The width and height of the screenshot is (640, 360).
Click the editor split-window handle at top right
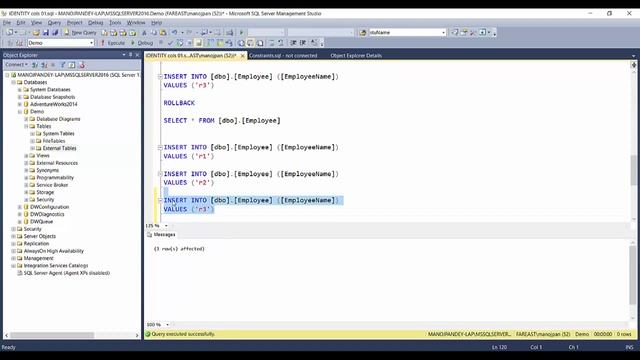(633, 64)
